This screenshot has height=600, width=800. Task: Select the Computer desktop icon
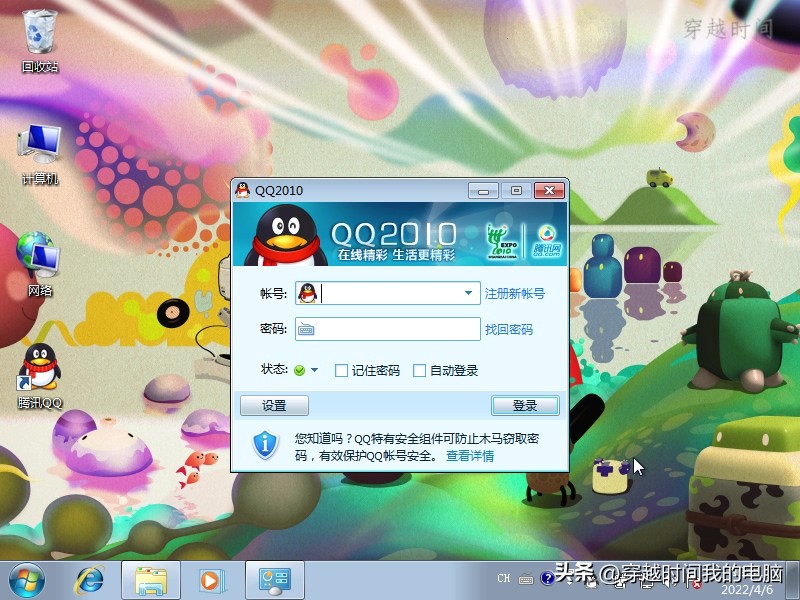coord(40,155)
